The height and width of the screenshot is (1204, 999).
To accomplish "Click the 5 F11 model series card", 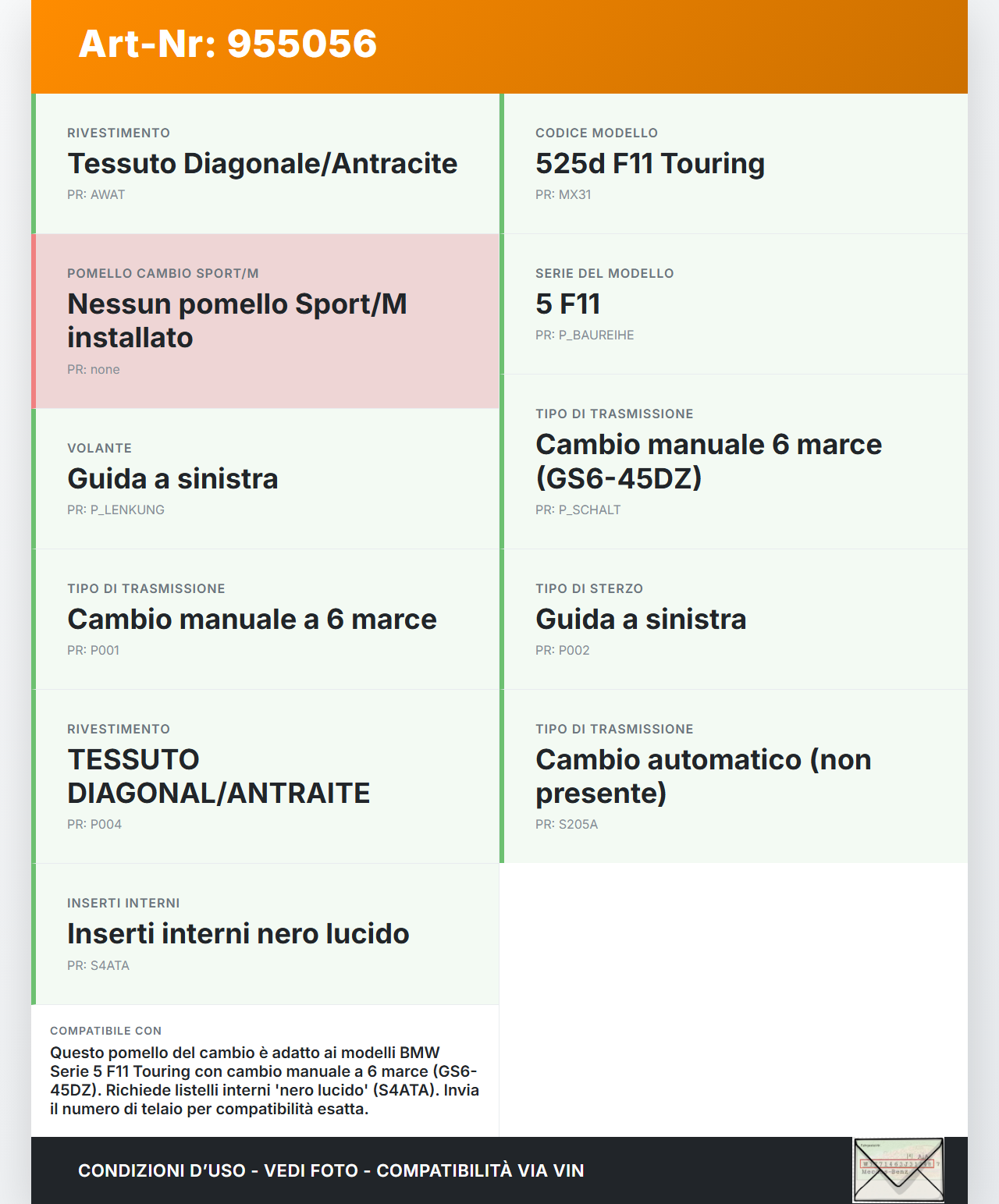I will tap(734, 304).
